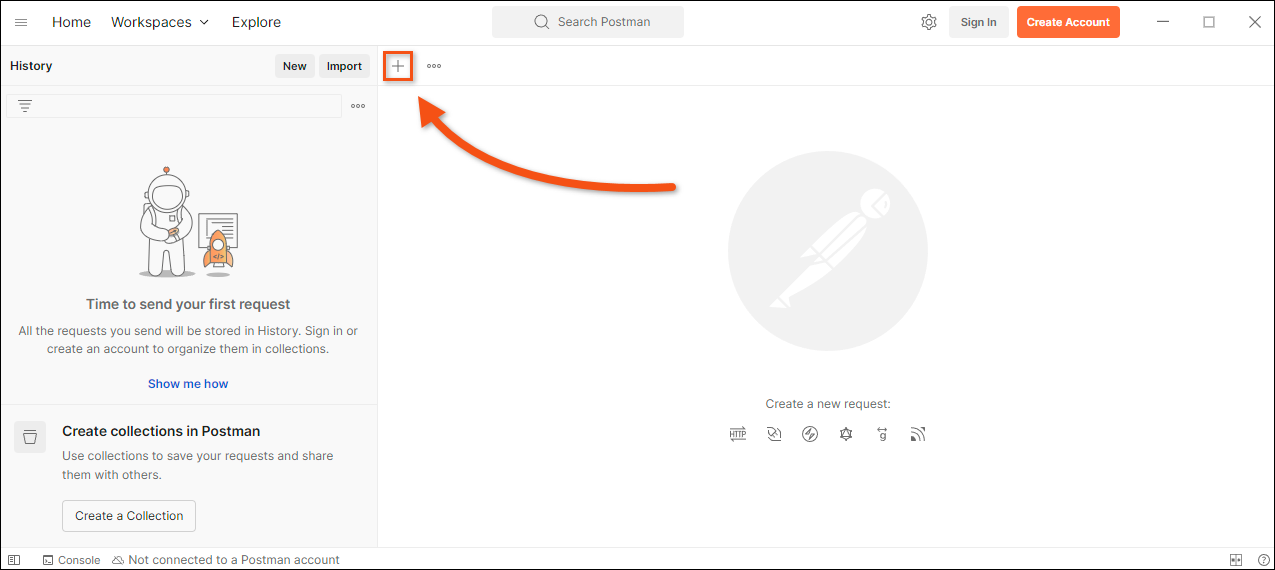Click the Create a Collection button
The width and height of the screenshot is (1275, 570).
click(129, 516)
